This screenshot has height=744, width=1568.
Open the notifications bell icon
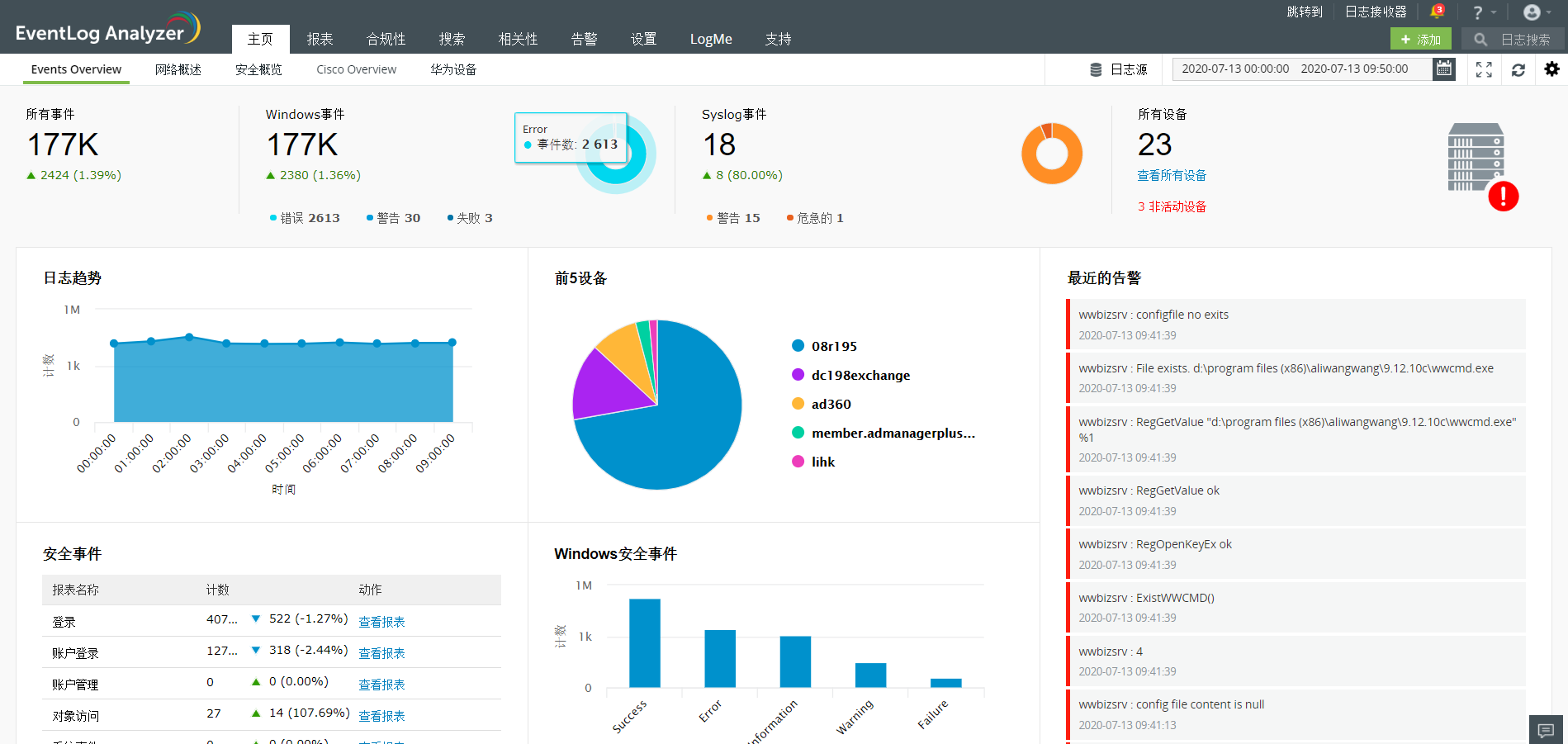[1437, 12]
